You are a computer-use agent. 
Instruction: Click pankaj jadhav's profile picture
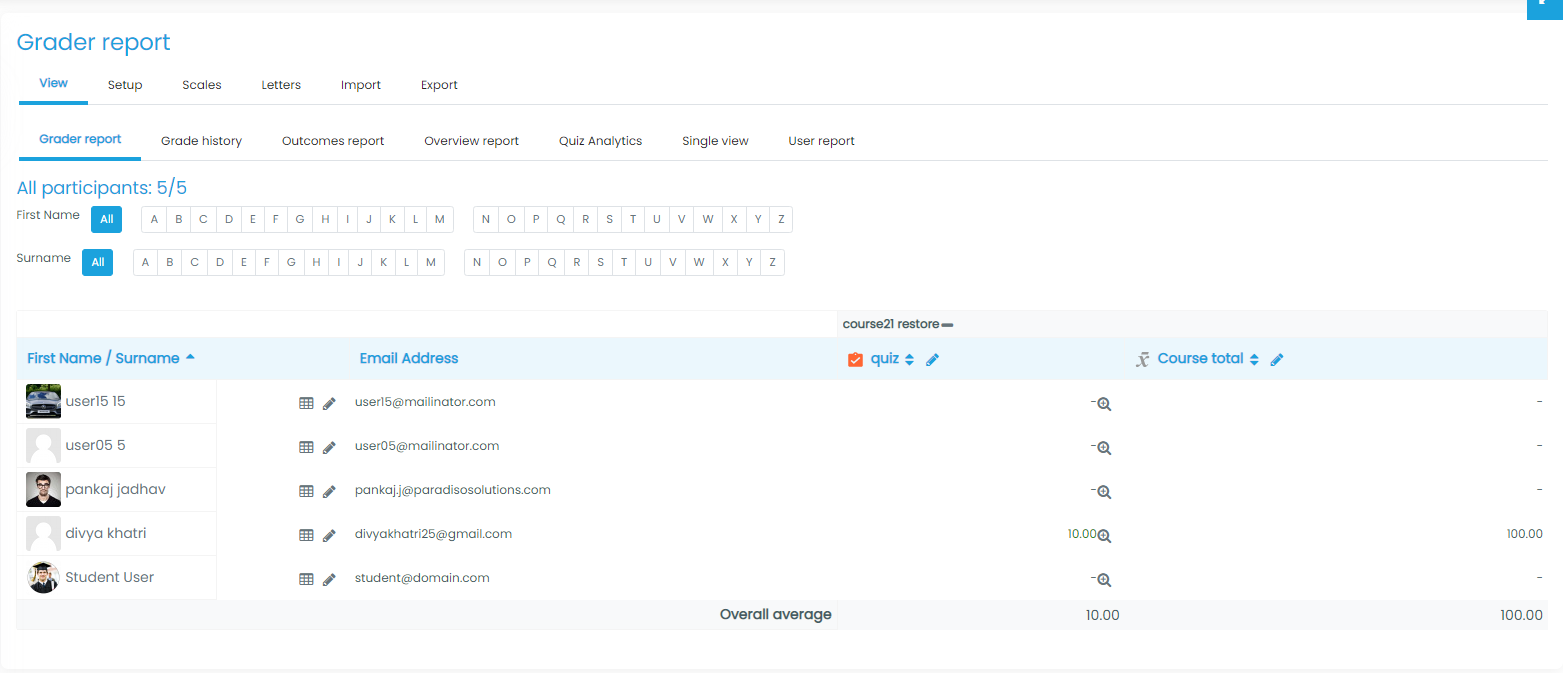pyautogui.click(x=43, y=490)
